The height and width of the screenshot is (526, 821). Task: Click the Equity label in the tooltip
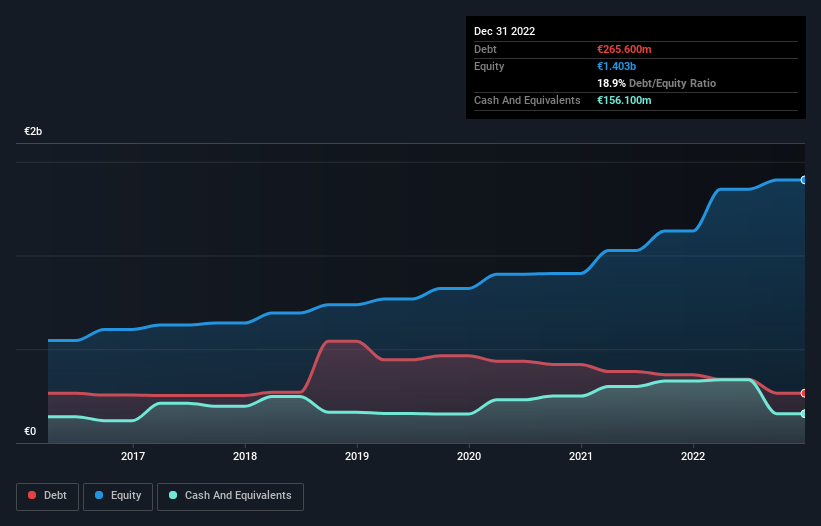489,66
